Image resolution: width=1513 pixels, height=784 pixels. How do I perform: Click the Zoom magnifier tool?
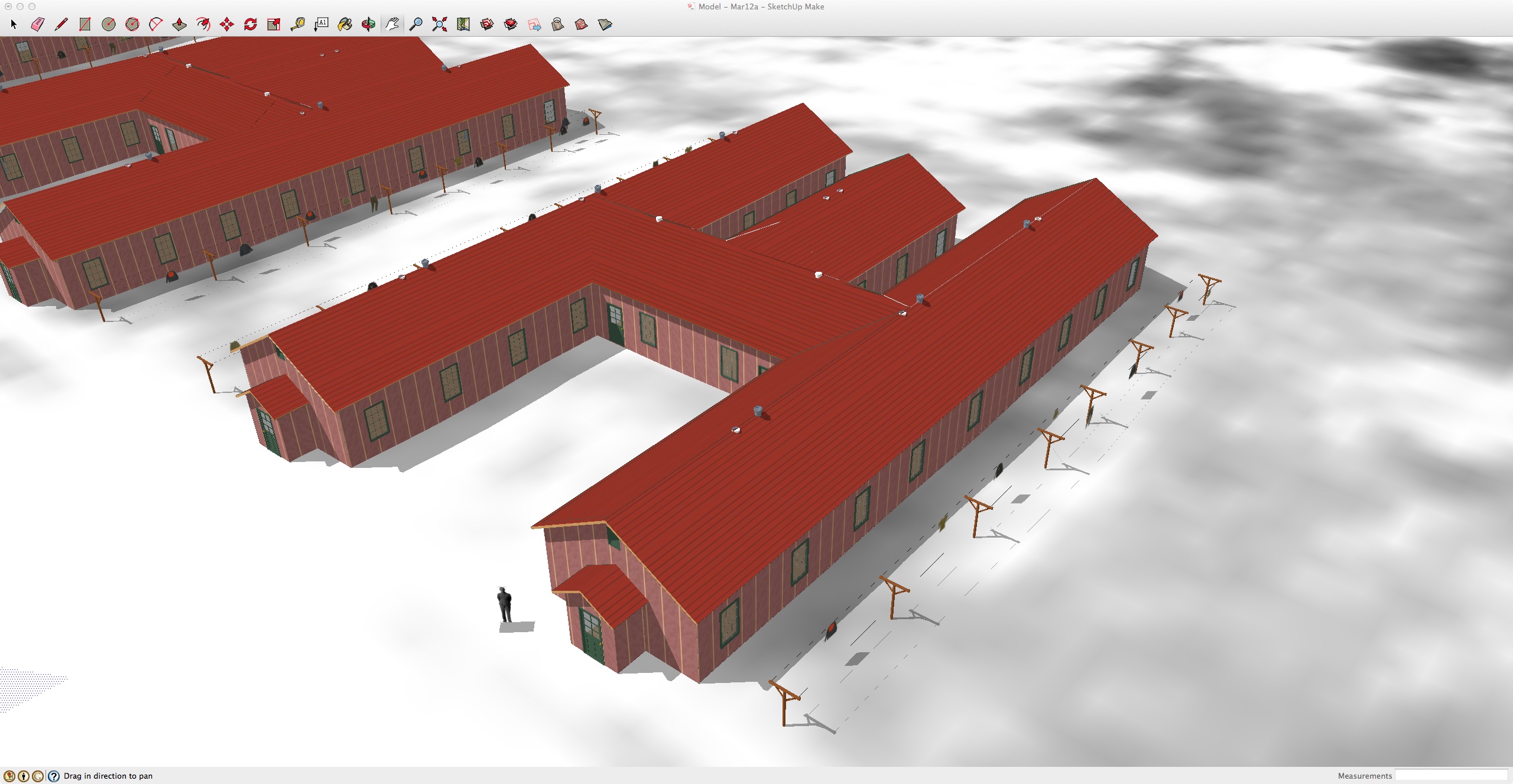pyautogui.click(x=415, y=24)
